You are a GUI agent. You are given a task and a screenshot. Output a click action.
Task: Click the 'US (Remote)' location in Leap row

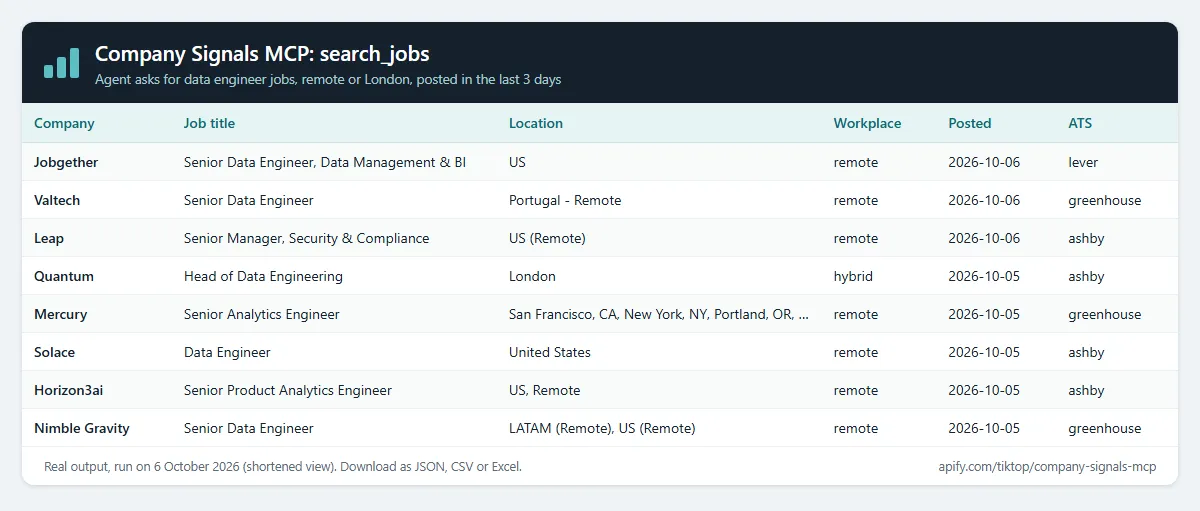click(x=547, y=238)
